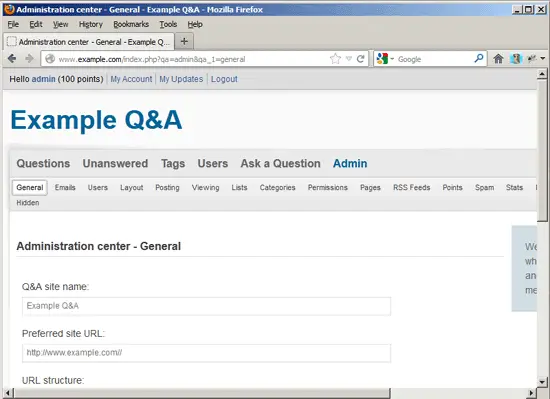550x399 pixels.
Task: Select the Posting admin sub-tab
Action: pyautogui.click(x=167, y=188)
